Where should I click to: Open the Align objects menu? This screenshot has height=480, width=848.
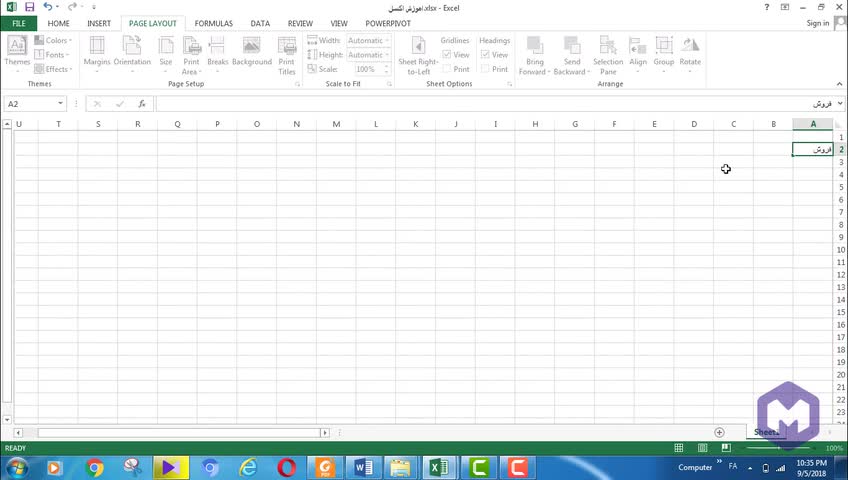[638, 54]
